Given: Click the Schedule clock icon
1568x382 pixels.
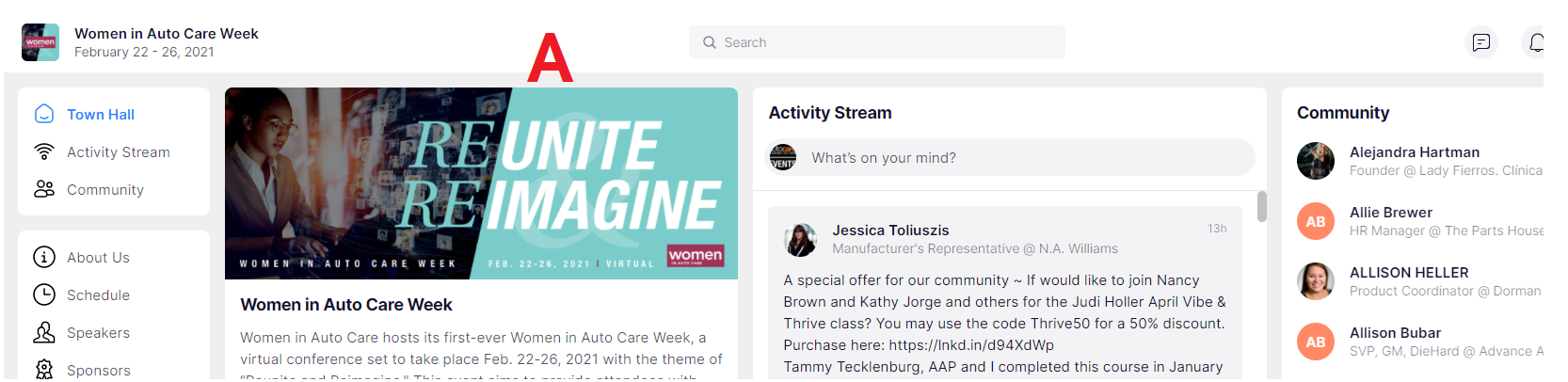Looking at the screenshot, I should click(44, 294).
